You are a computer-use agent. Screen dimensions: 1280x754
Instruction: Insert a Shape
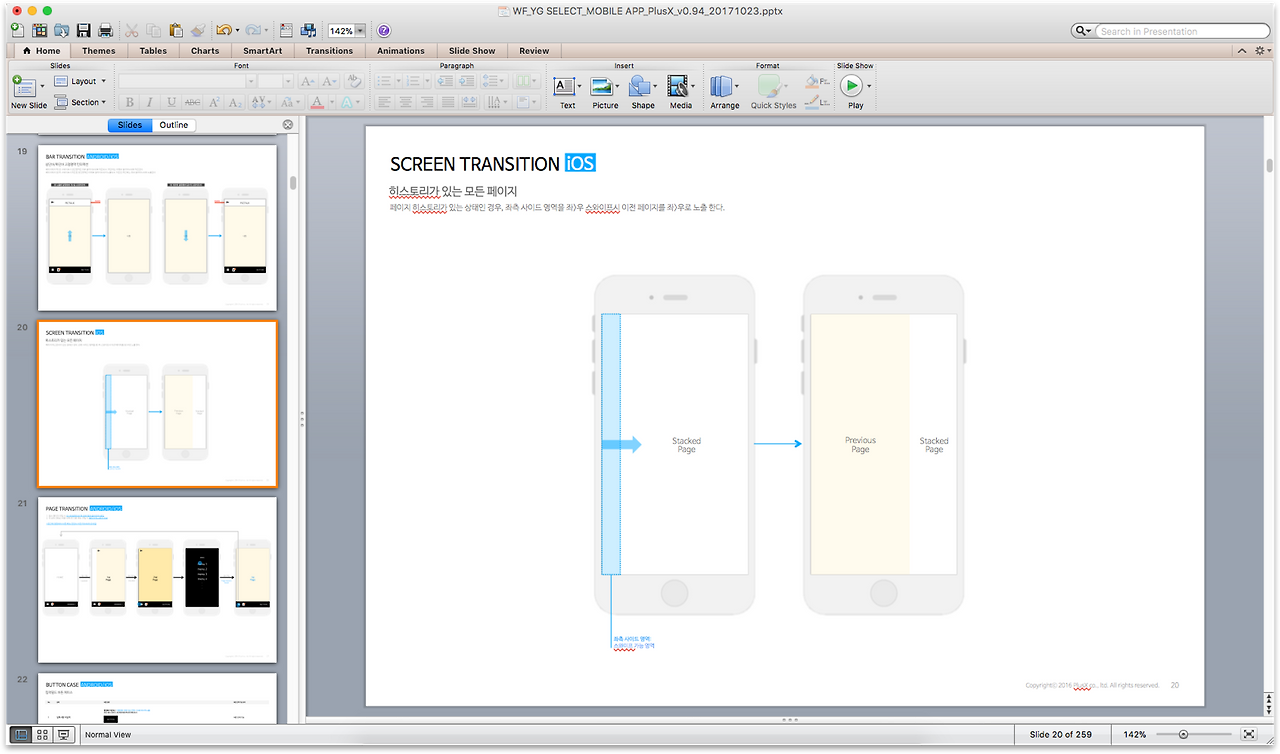(x=643, y=91)
